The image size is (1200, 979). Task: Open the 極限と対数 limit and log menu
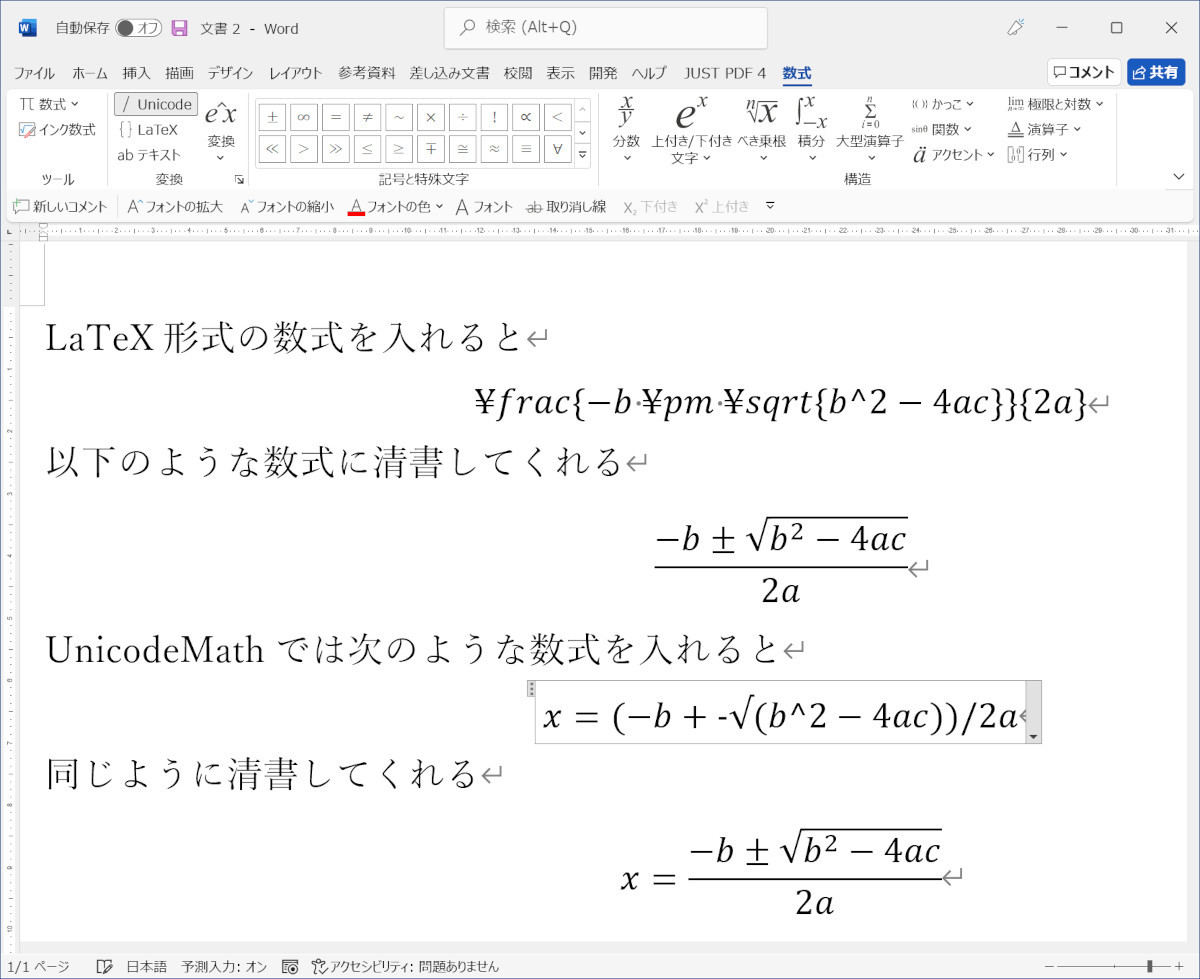(1055, 104)
